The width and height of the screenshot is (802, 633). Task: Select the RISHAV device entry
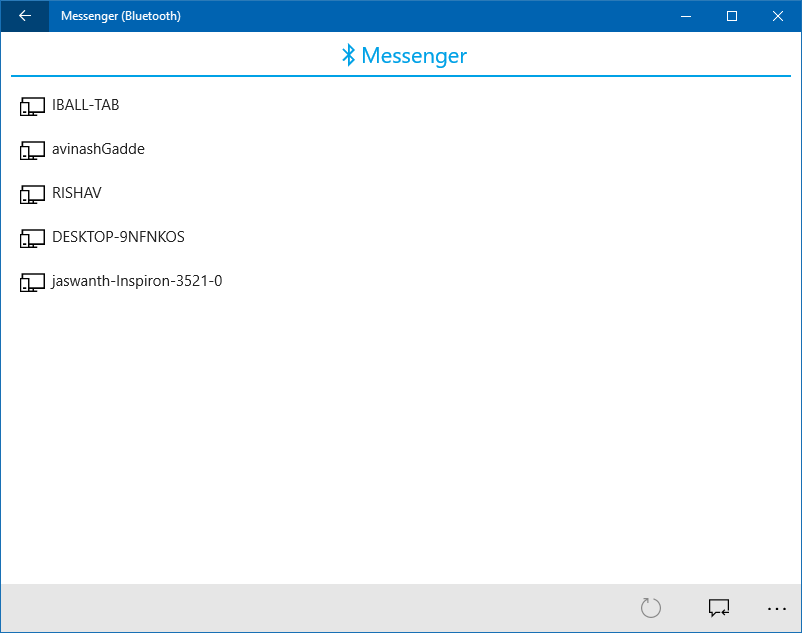pyautogui.click(x=78, y=193)
